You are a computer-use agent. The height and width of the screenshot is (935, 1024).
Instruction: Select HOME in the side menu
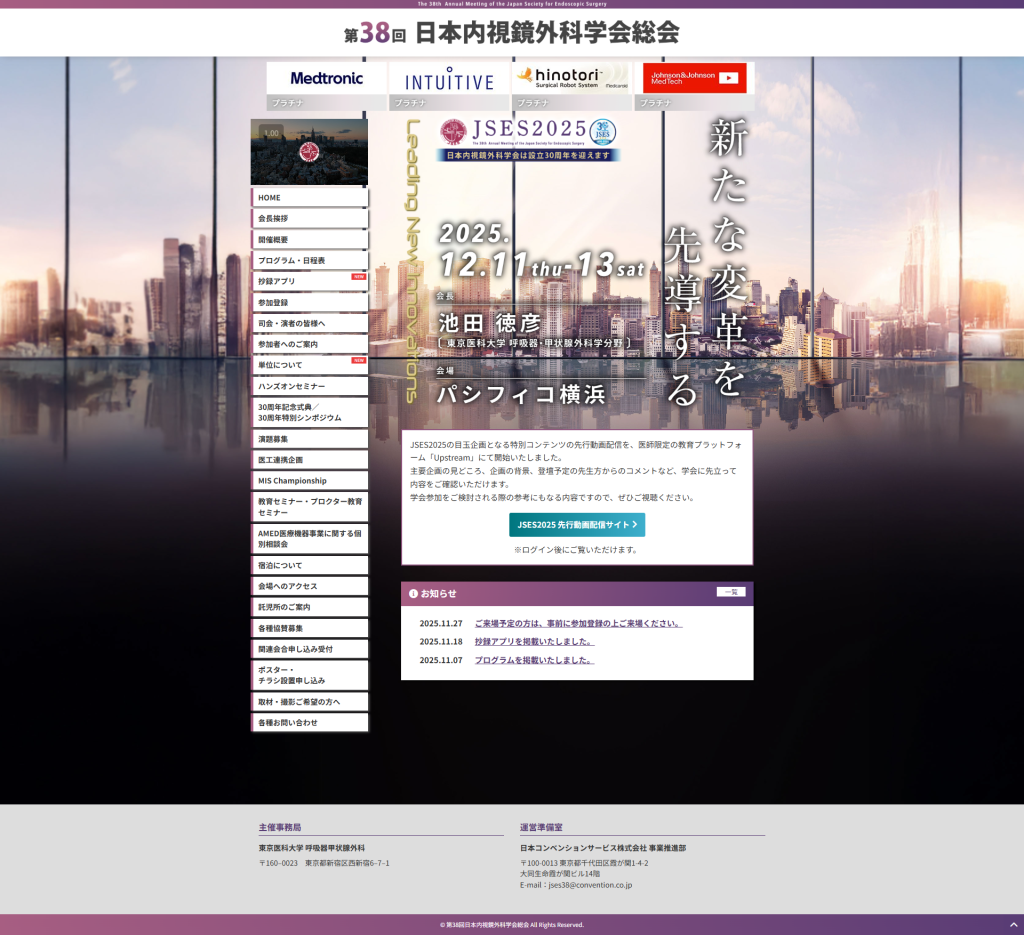(x=309, y=197)
